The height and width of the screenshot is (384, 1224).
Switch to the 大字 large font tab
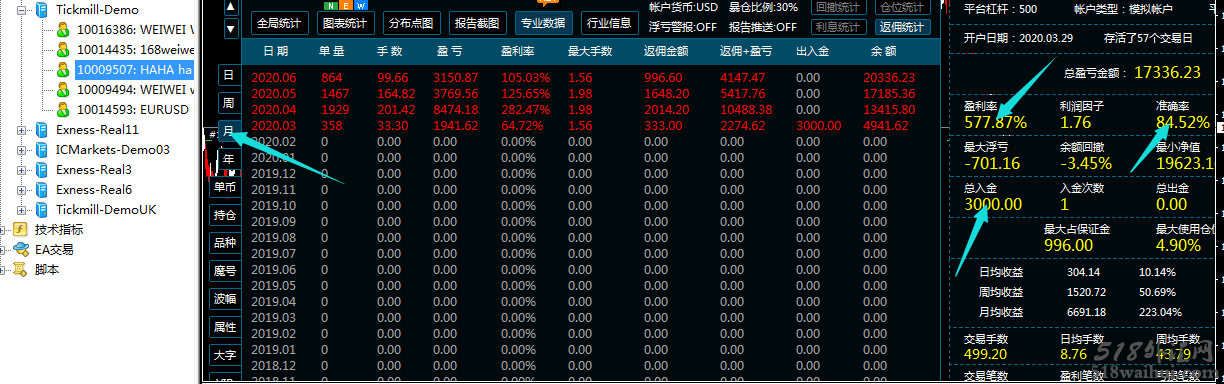[225, 355]
